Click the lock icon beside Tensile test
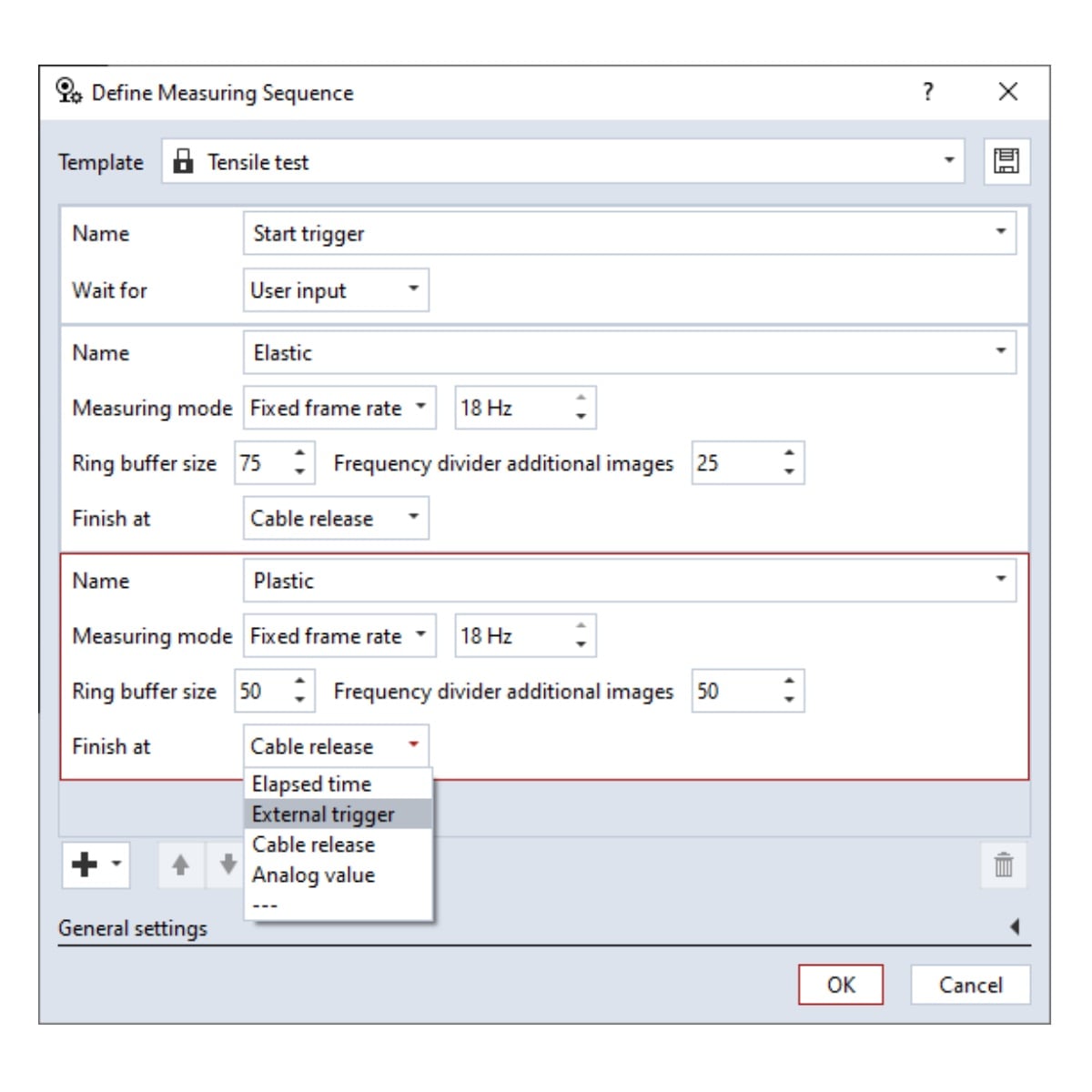The width and height of the screenshot is (1092, 1092). tap(183, 161)
